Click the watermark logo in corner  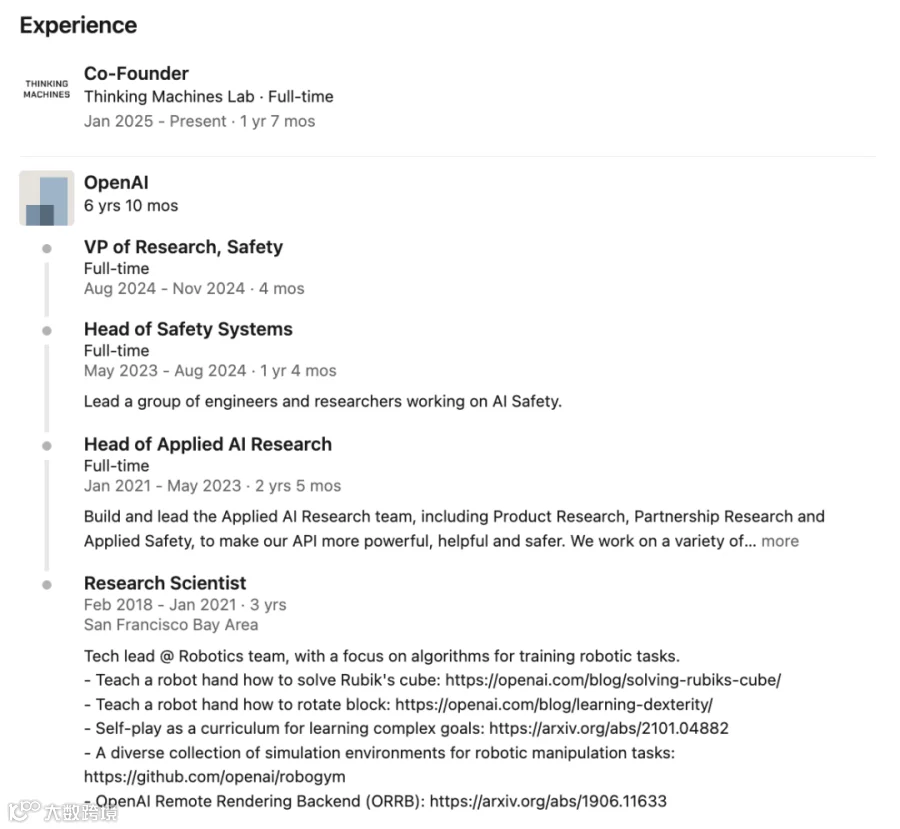(x=63, y=811)
